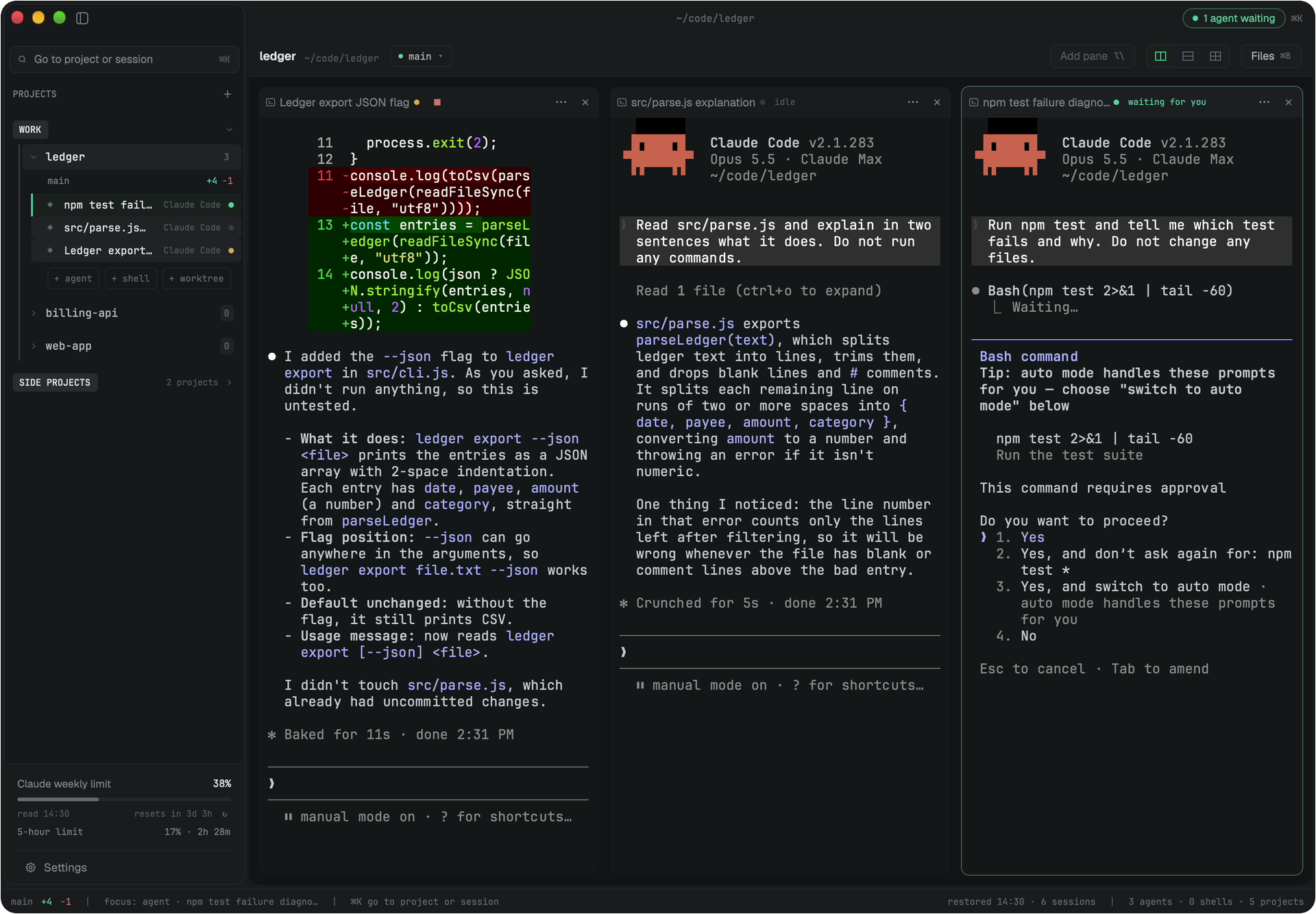Add a new agent to ledger
The width and height of the screenshot is (1316, 914).
point(73,279)
